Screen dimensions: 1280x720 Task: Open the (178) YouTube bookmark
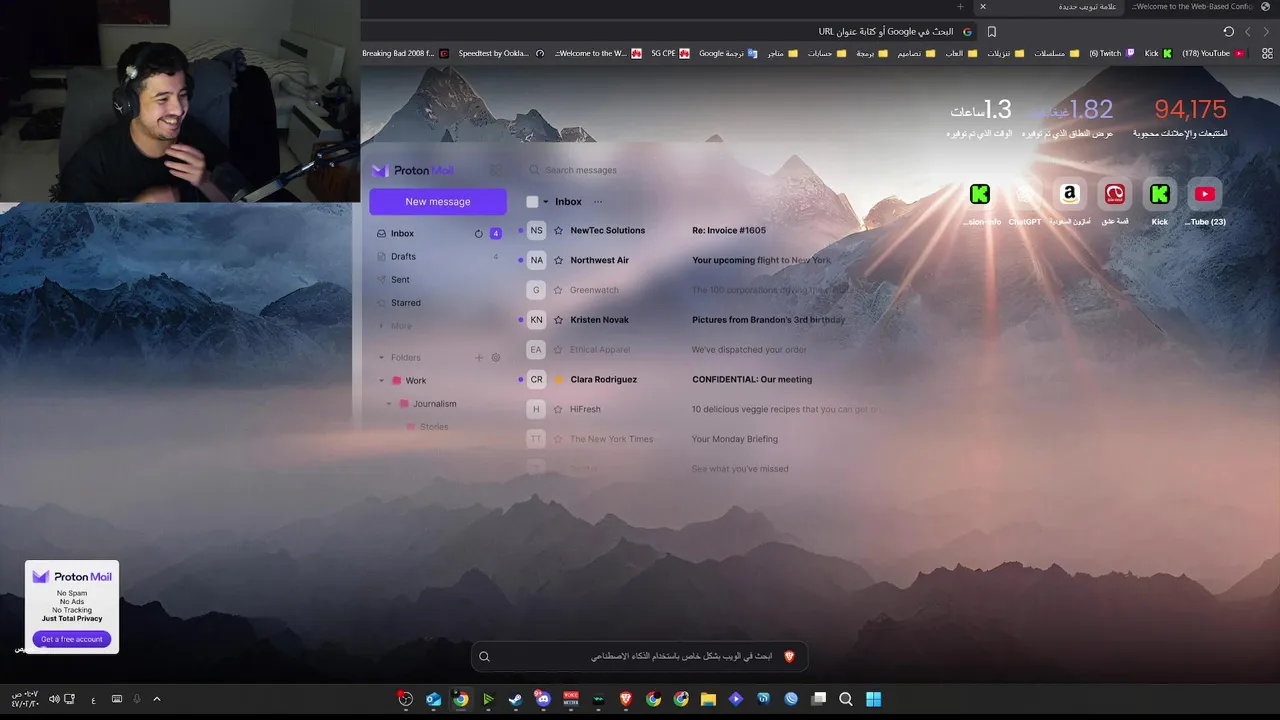pyautogui.click(x=1212, y=54)
